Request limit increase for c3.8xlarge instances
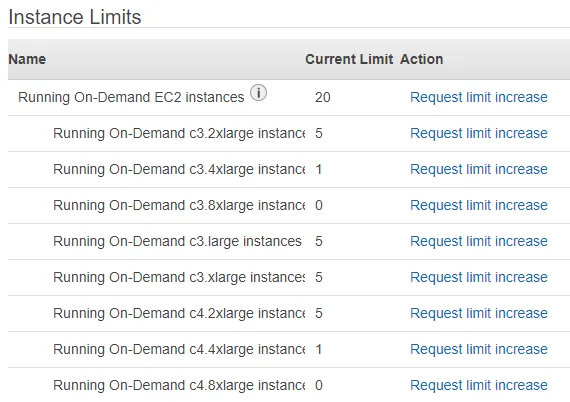This screenshot has height=402, width=570. pos(479,205)
